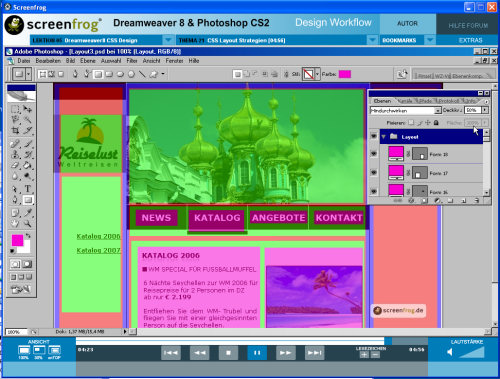This screenshot has height=379, width=500.
Task: Switch to Quick Mask mode
Action: [28, 264]
